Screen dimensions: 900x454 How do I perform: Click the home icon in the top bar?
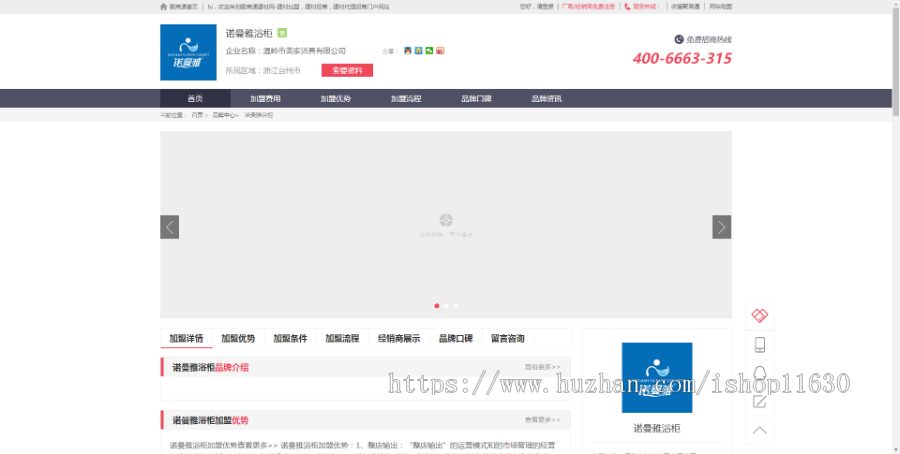click(x=164, y=7)
